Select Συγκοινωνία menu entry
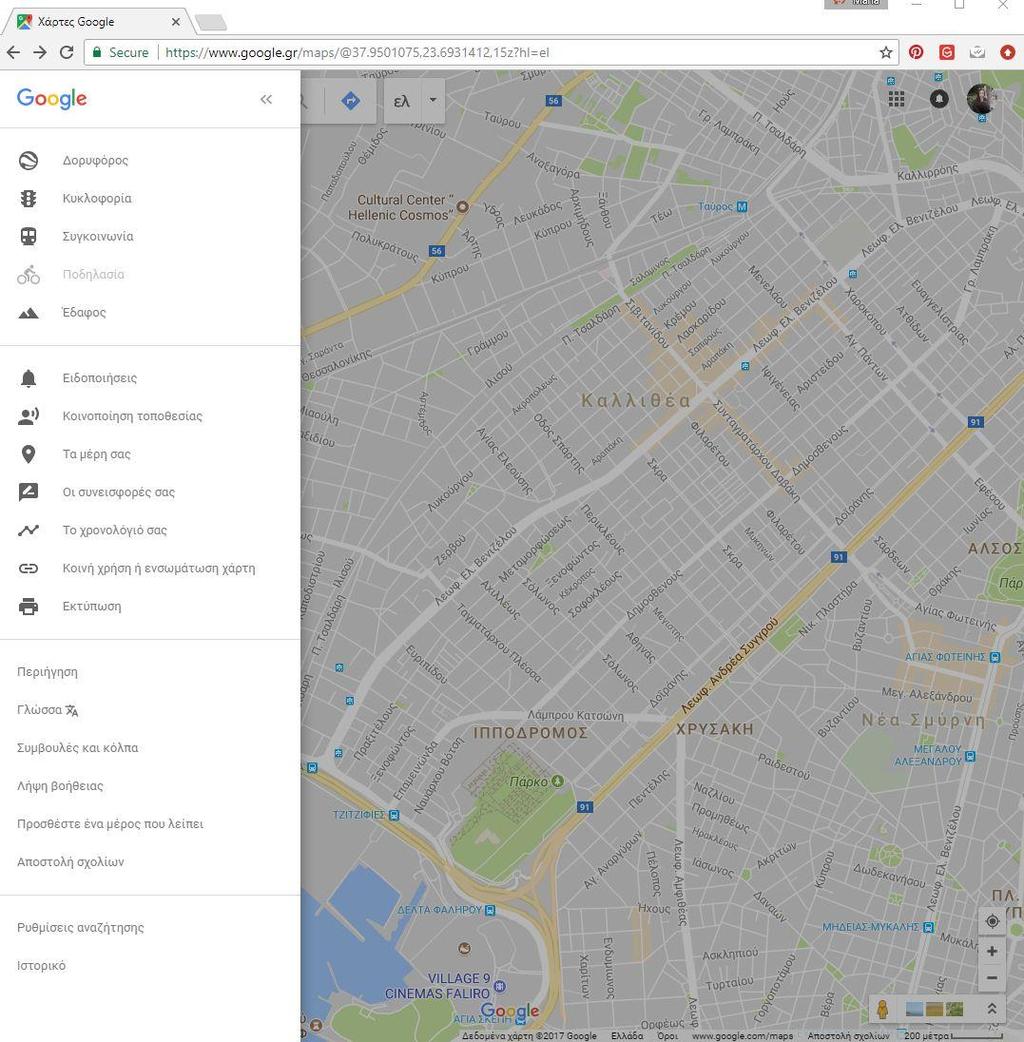 98,237
